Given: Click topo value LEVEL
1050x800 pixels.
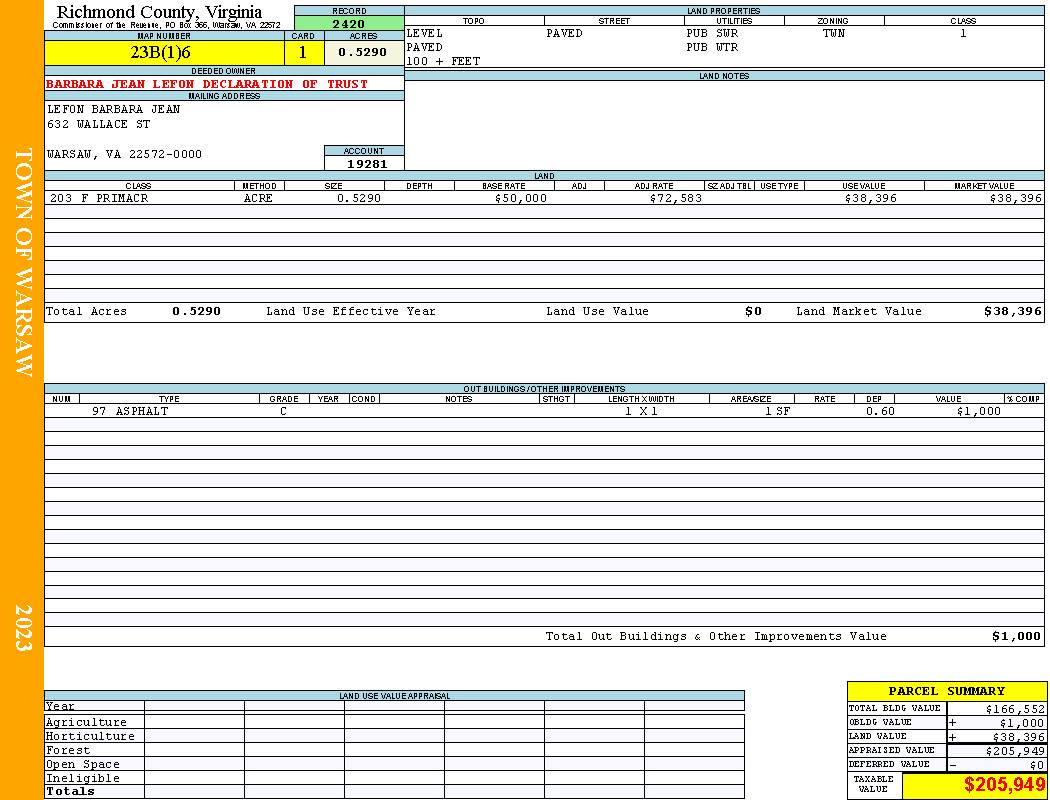Looking at the screenshot, I should (425, 33).
